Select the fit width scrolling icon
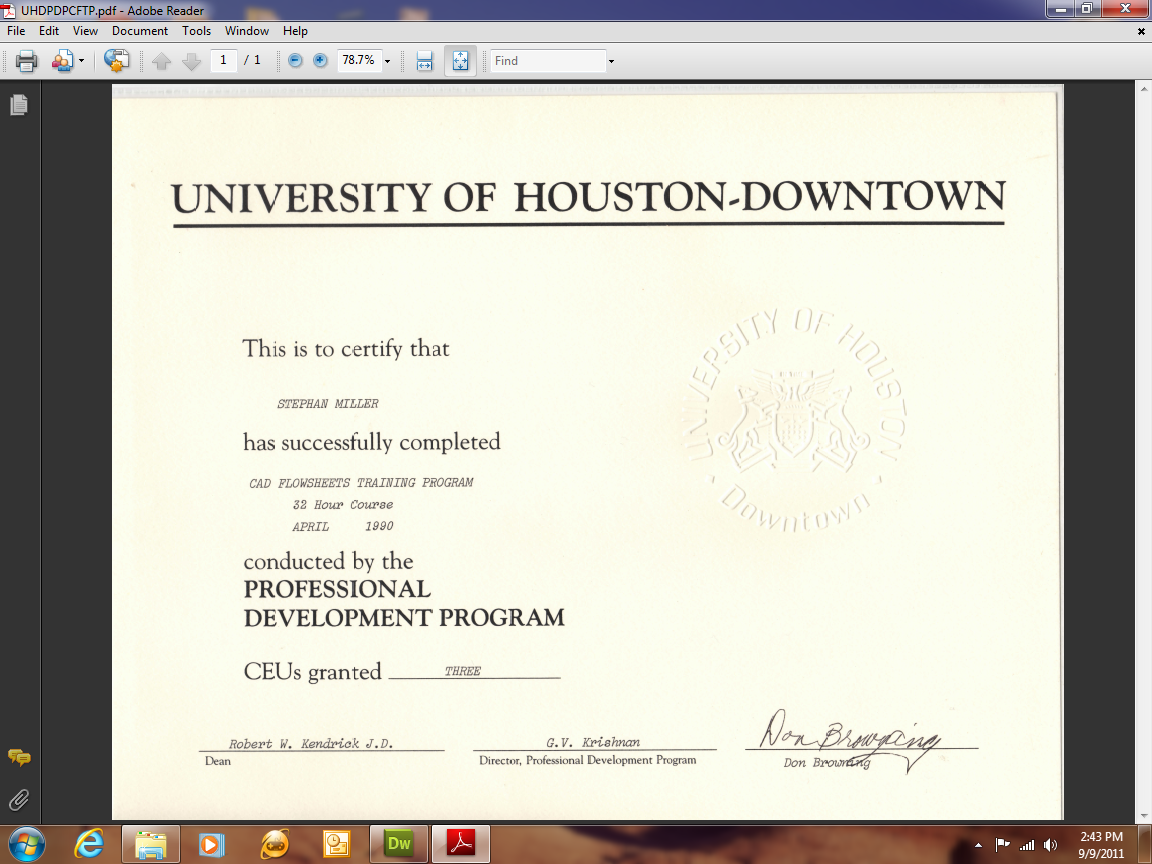This screenshot has width=1152, height=864. (x=425, y=60)
